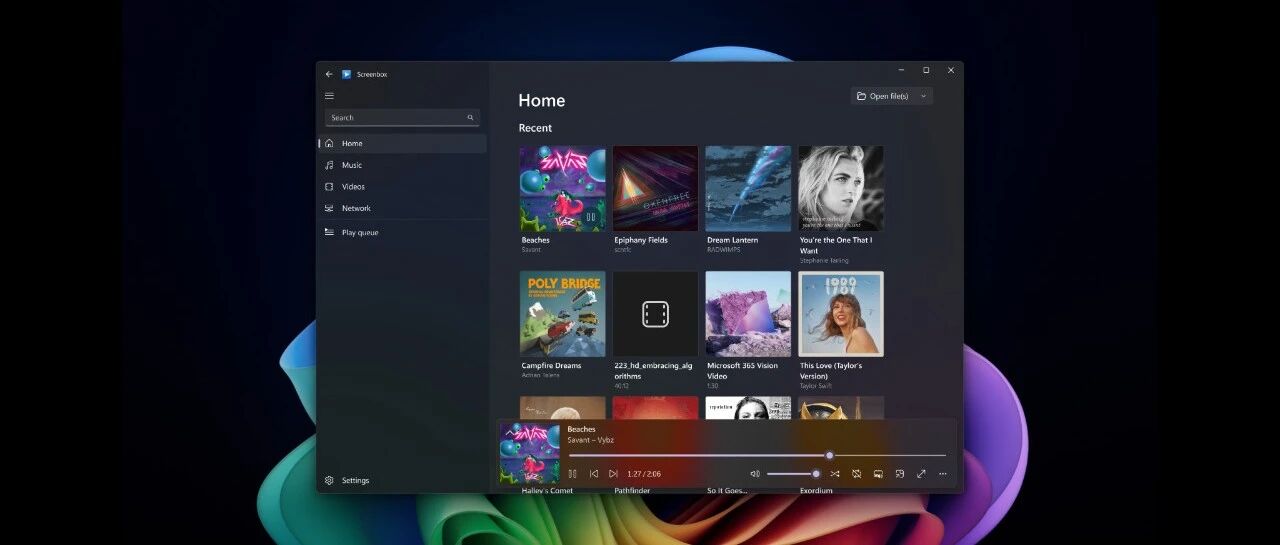Expand the Open file(s) dropdown chevron
The image size is (1280, 545).
[924, 96]
